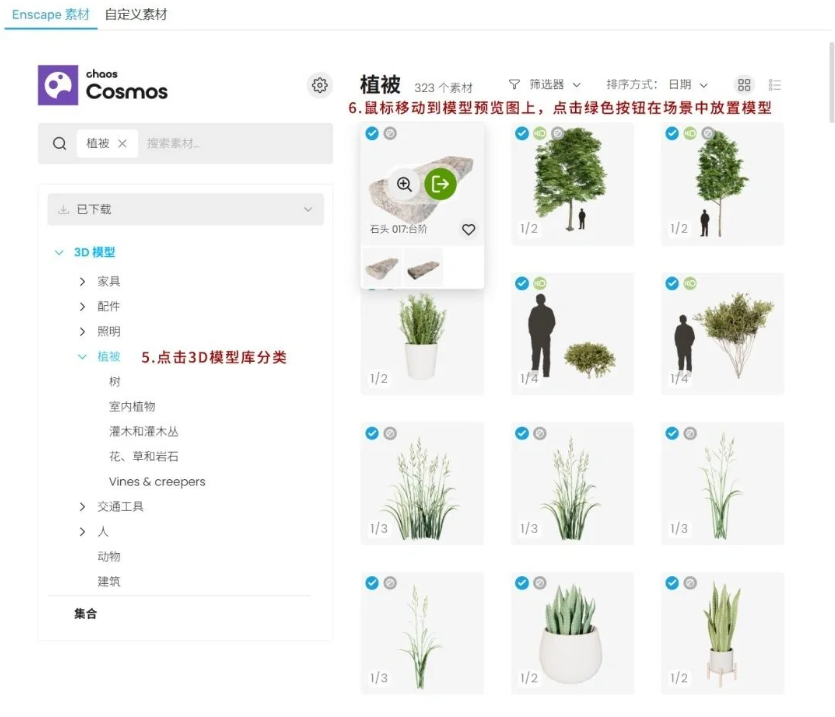Select the Enscape 素材 tab
Screen dimensions: 835x717
tap(50, 15)
